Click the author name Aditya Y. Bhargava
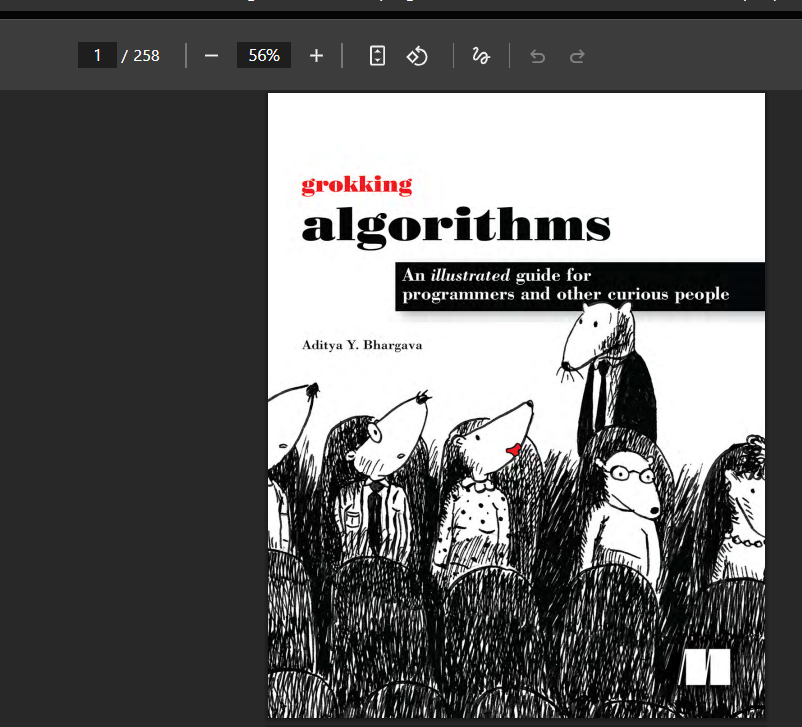This screenshot has width=802, height=727. [362, 345]
